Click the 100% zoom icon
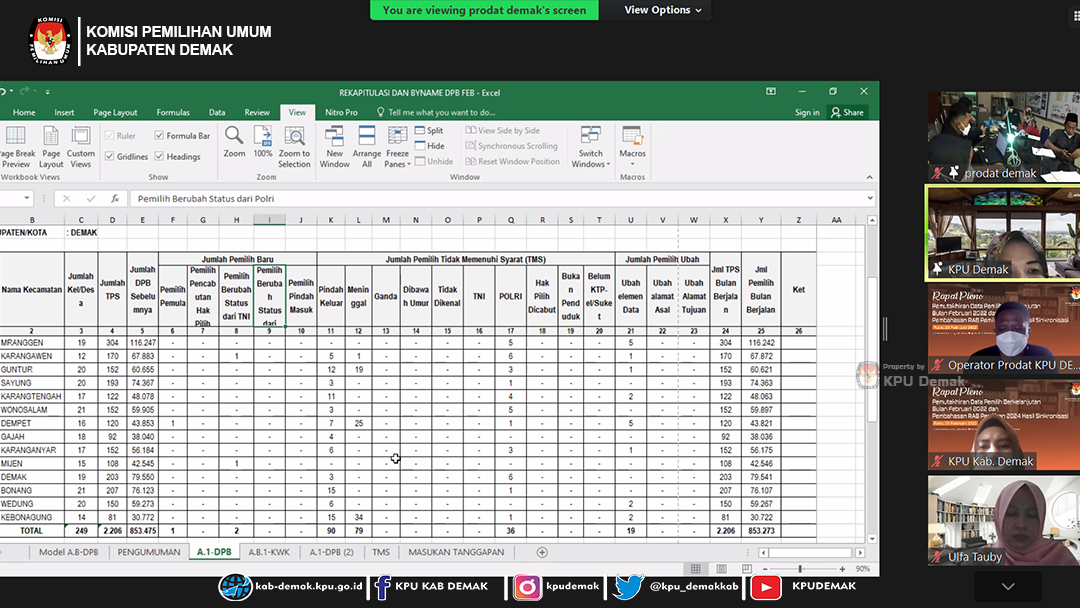1080x608 pixels. tap(263, 136)
